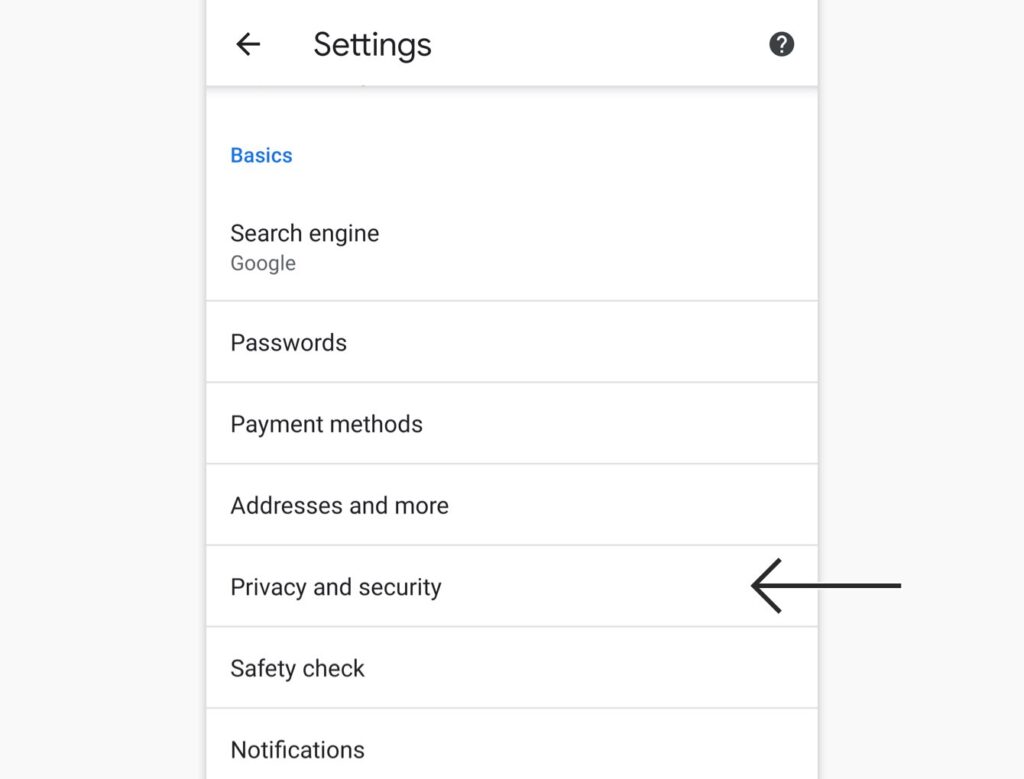Image resolution: width=1024 pixels, height=779 pixels.
Task: Get help with Settings page
Action: tap(781, 44)
